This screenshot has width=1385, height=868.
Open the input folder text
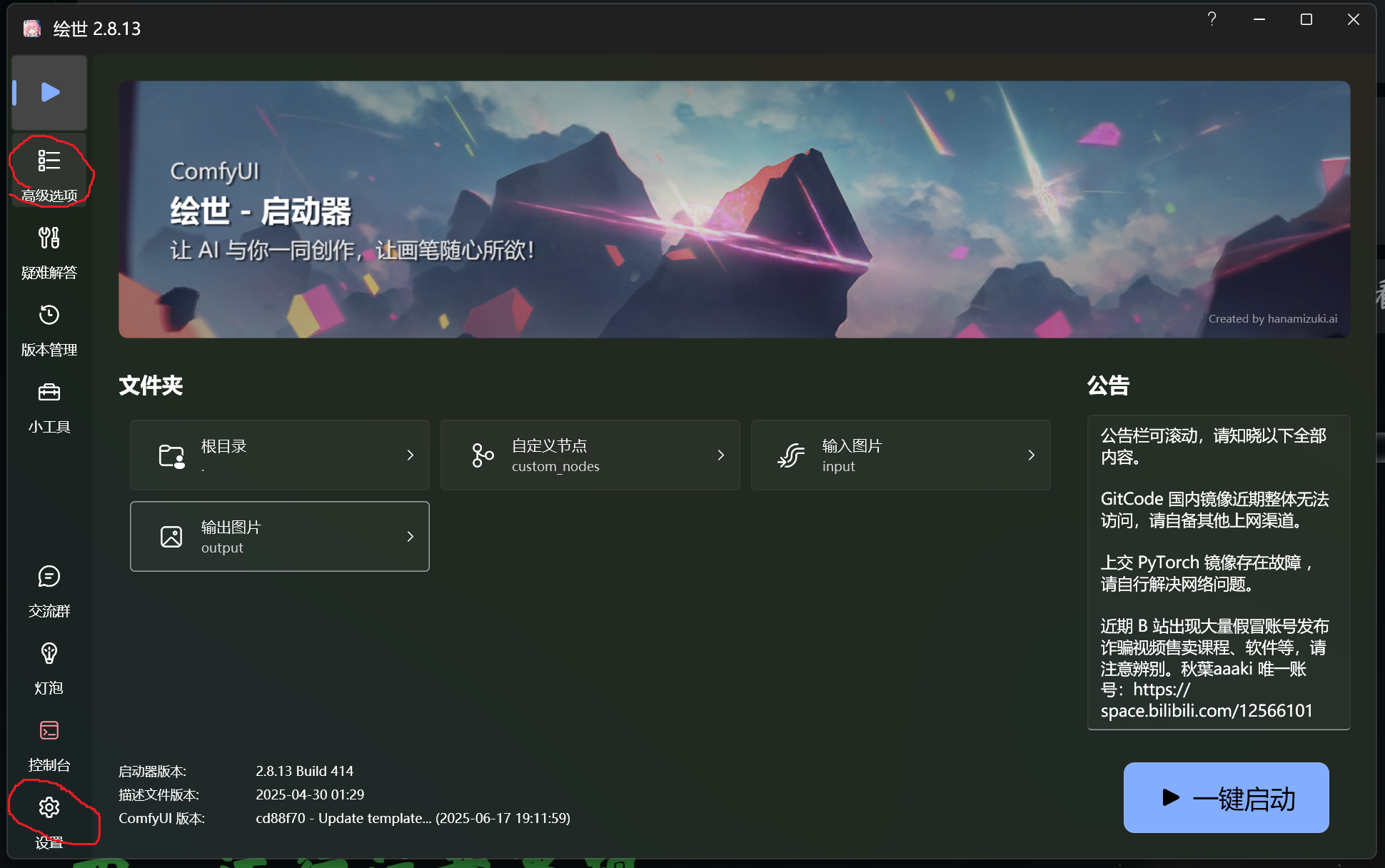pos(838,467)
